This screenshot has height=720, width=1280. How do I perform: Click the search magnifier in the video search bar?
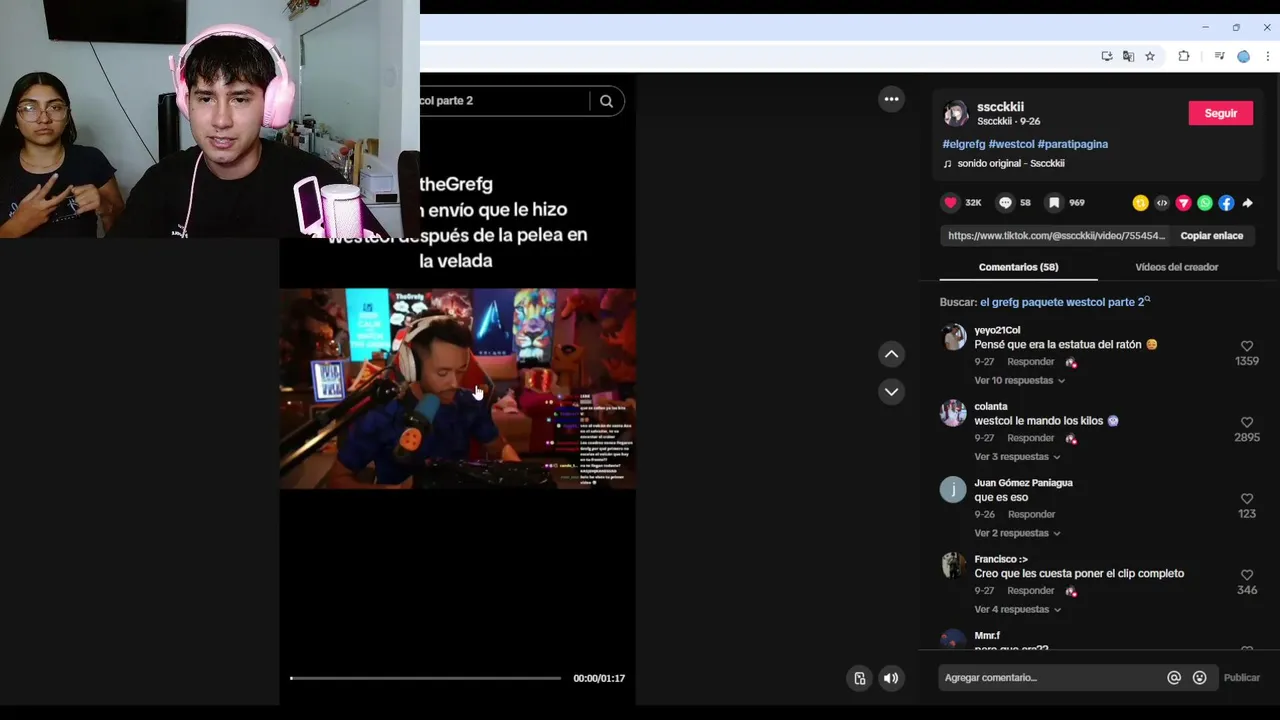point(606,101)
